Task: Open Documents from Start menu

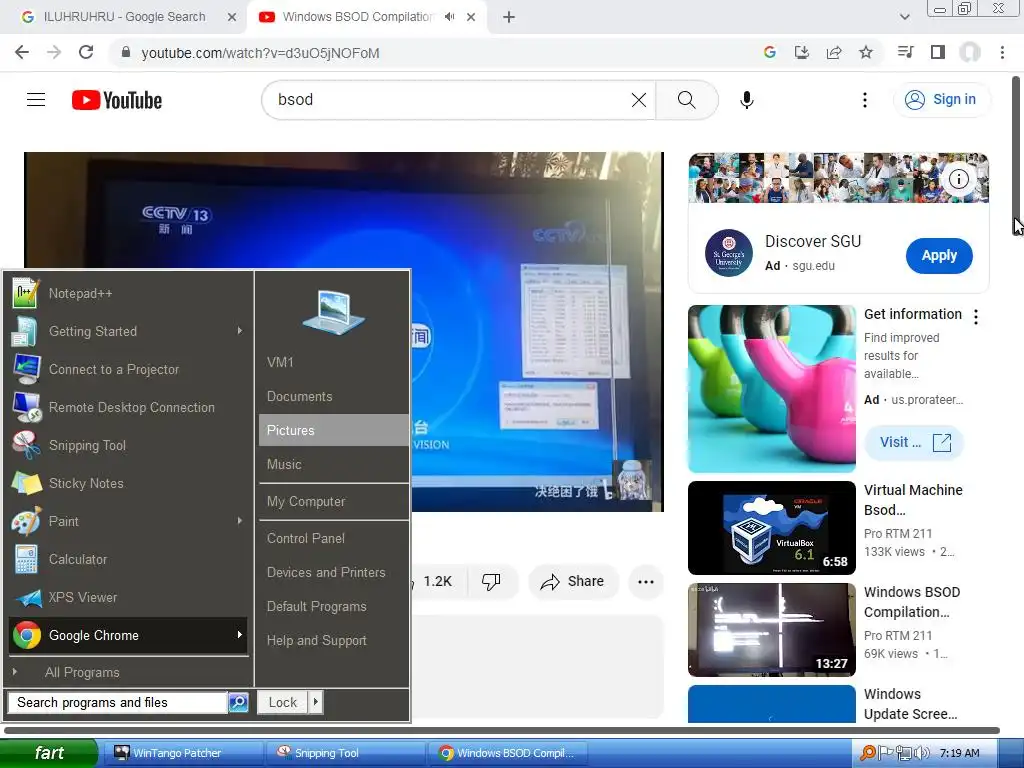Action: [334, 396]
